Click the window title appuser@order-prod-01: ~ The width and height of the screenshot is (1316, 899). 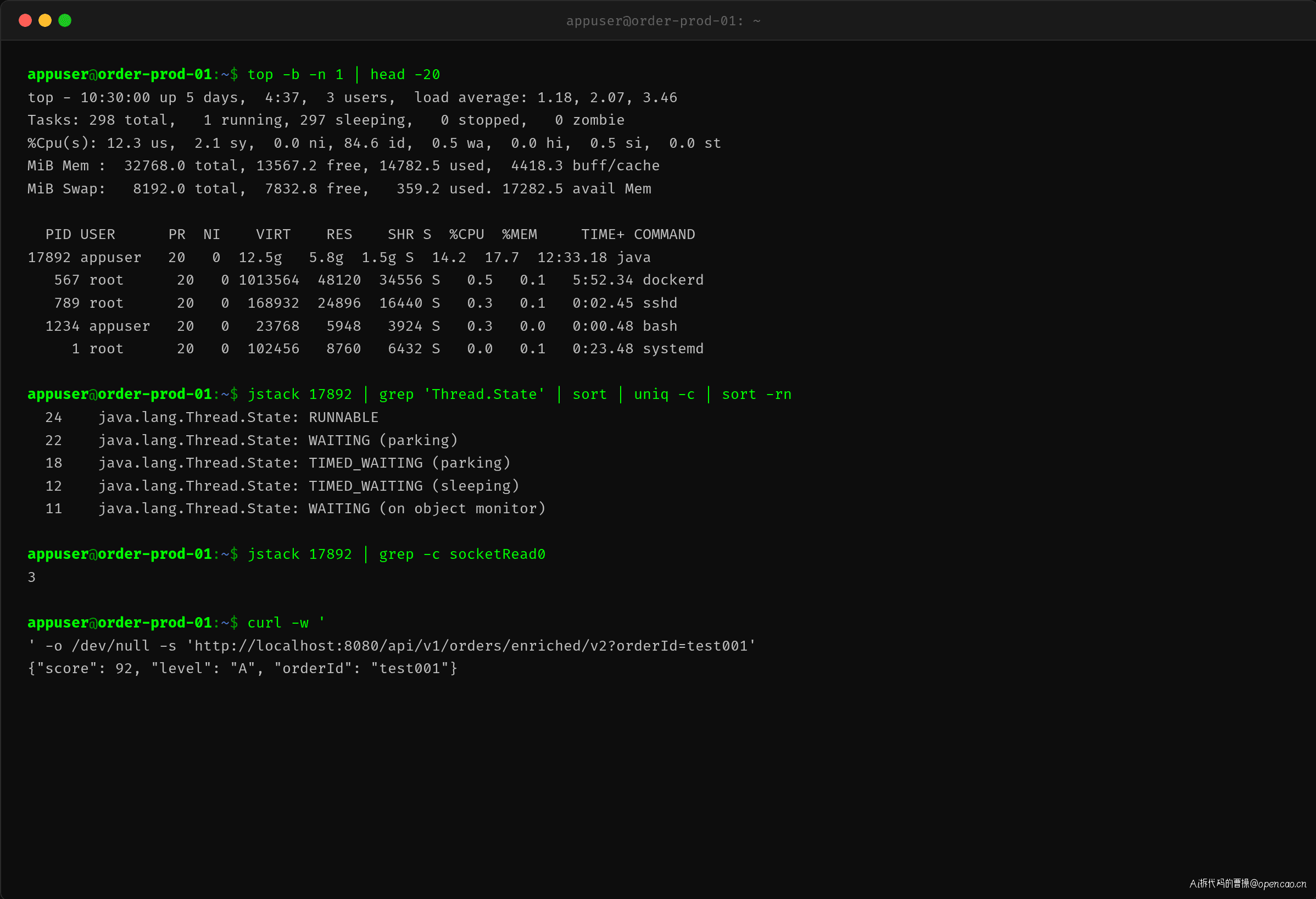tap(663, 21)
